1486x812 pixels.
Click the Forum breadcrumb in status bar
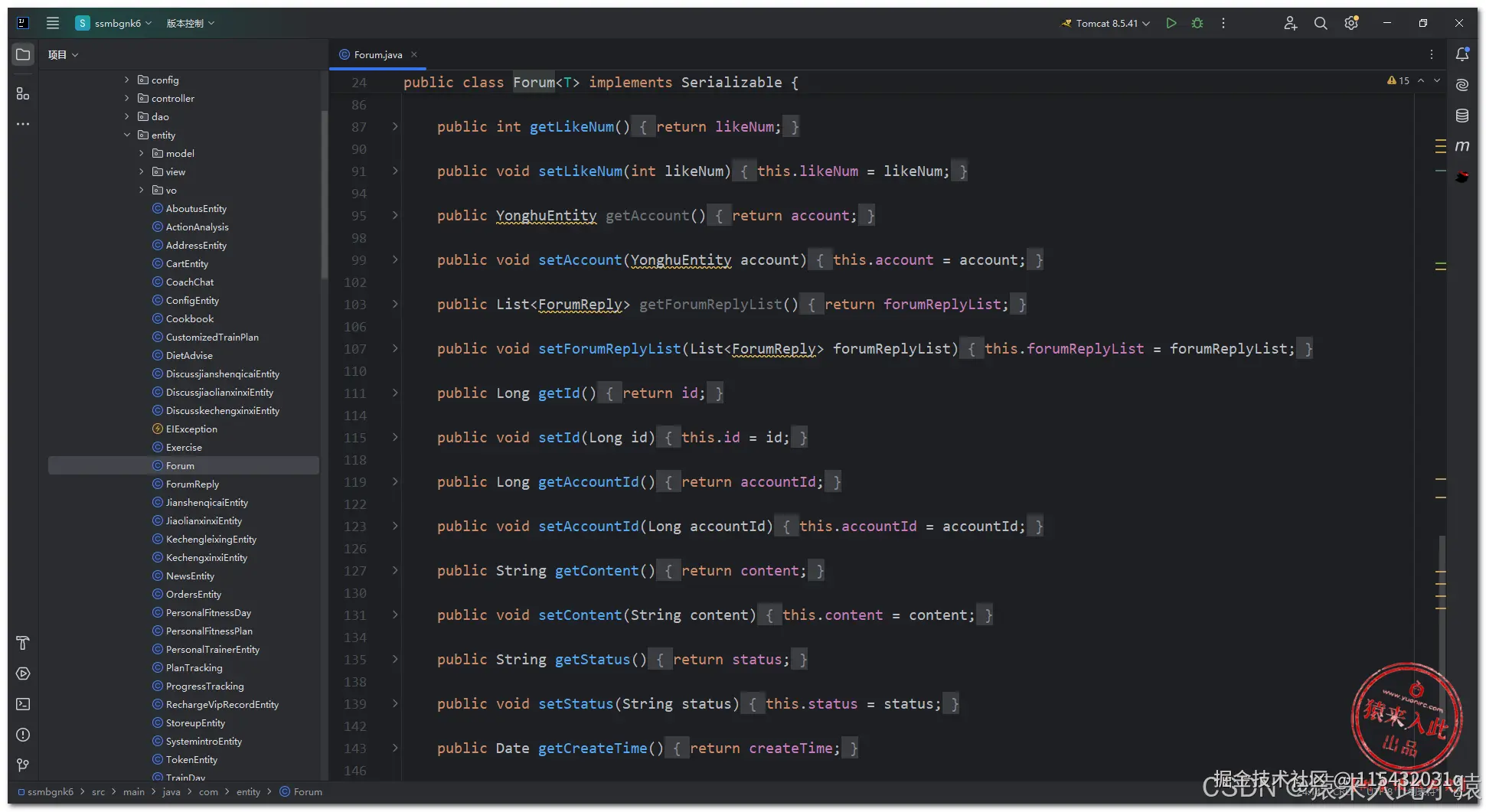301,792
